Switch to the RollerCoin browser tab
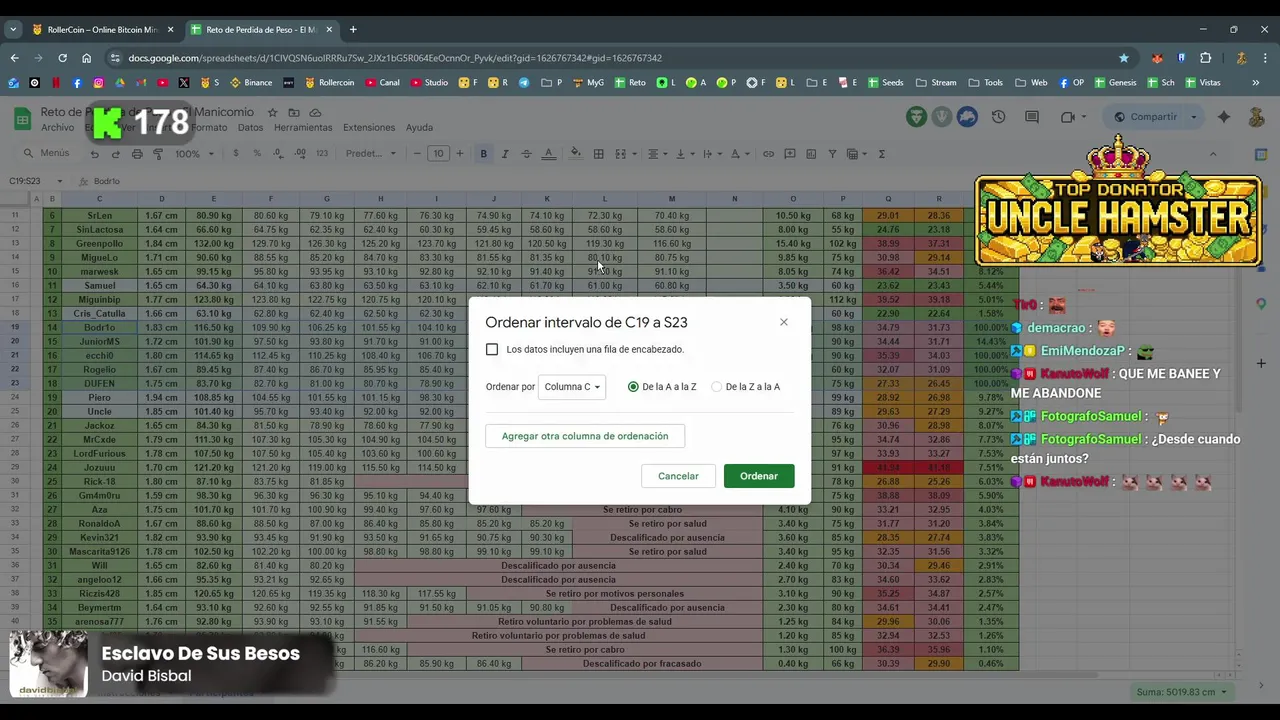Image resolution: width=1280 pixels, height=720 pixels. [102, 29]
